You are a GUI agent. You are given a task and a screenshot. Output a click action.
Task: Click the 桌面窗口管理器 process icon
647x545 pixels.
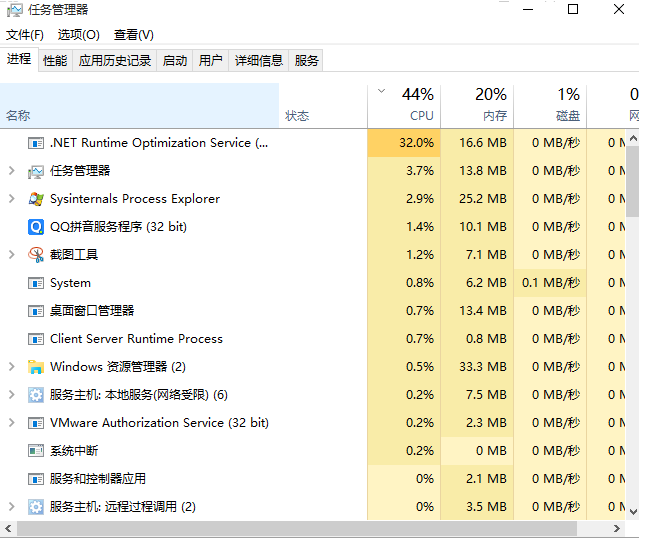36,311
